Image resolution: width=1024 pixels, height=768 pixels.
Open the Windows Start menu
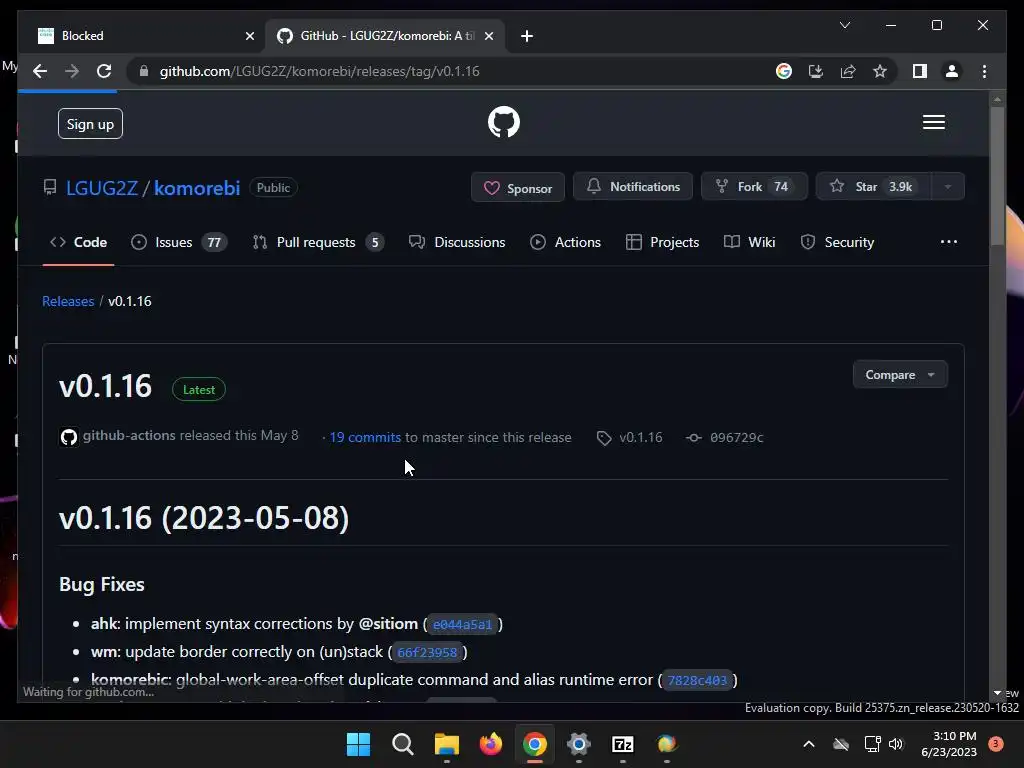pyautogui.click(x=358, y=744)
